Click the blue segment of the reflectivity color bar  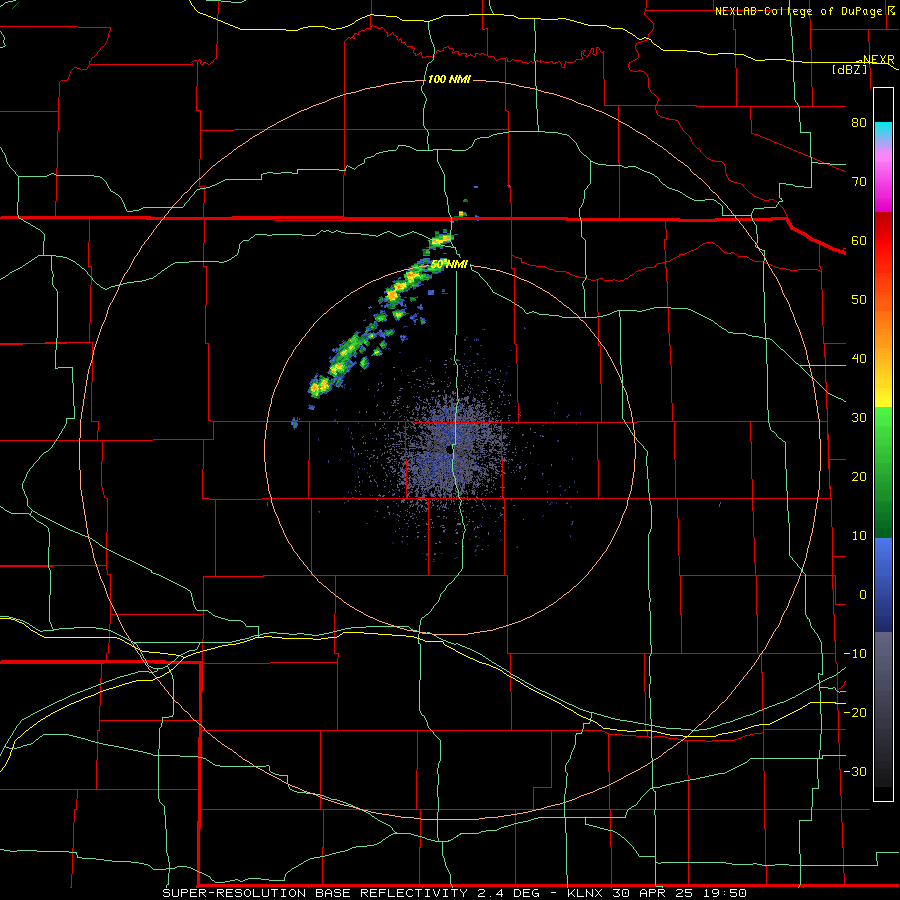coord(883,584)
